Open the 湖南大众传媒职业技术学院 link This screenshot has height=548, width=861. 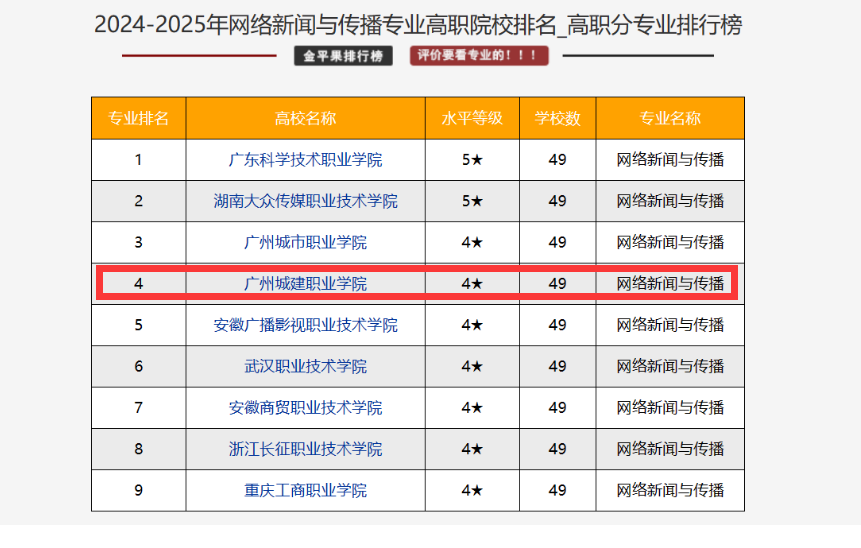click(305, 201)
